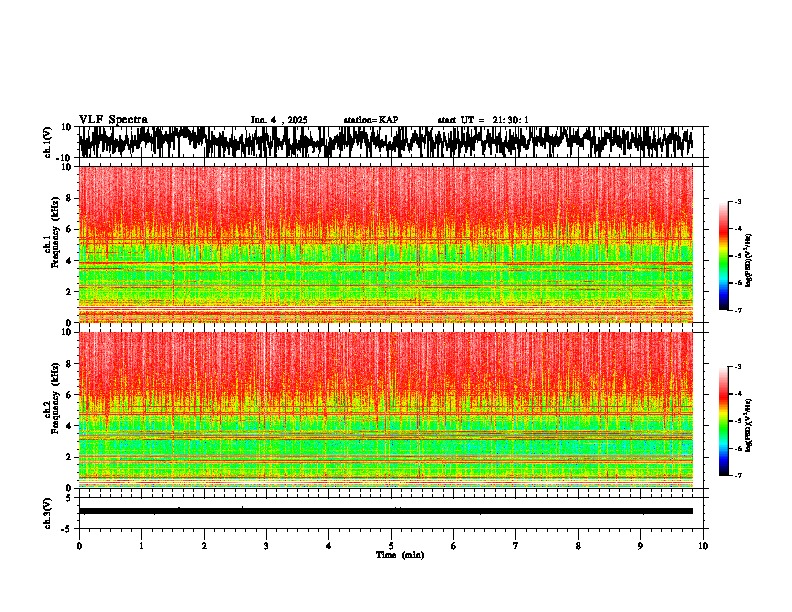Click the '10' tick on the time axis
The image size is (792, 612).
pyautogui.click(x=703, y=546)
